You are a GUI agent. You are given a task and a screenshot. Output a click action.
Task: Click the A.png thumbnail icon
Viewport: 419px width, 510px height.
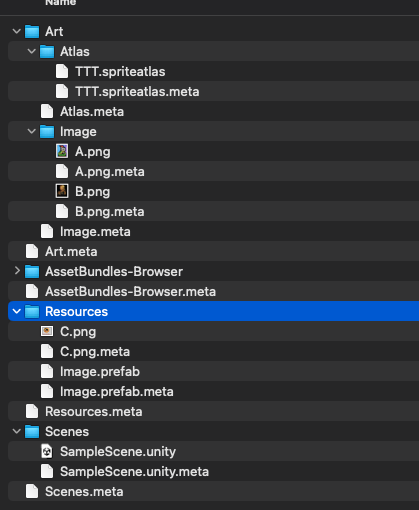[x=62, y=151]
